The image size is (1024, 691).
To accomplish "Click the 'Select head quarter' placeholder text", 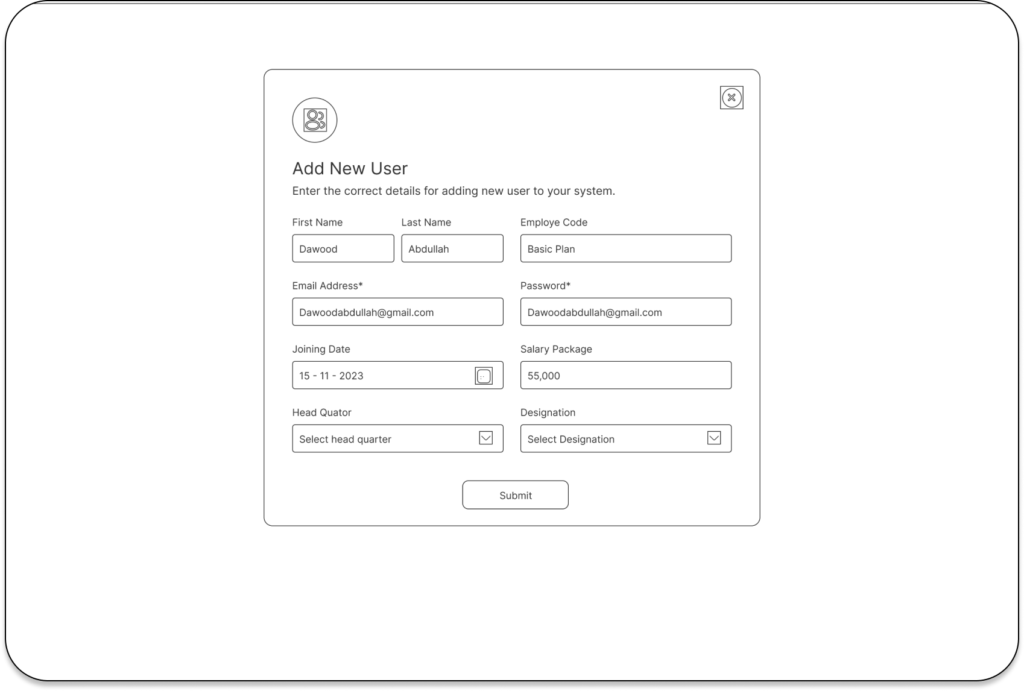I will 345,439.
